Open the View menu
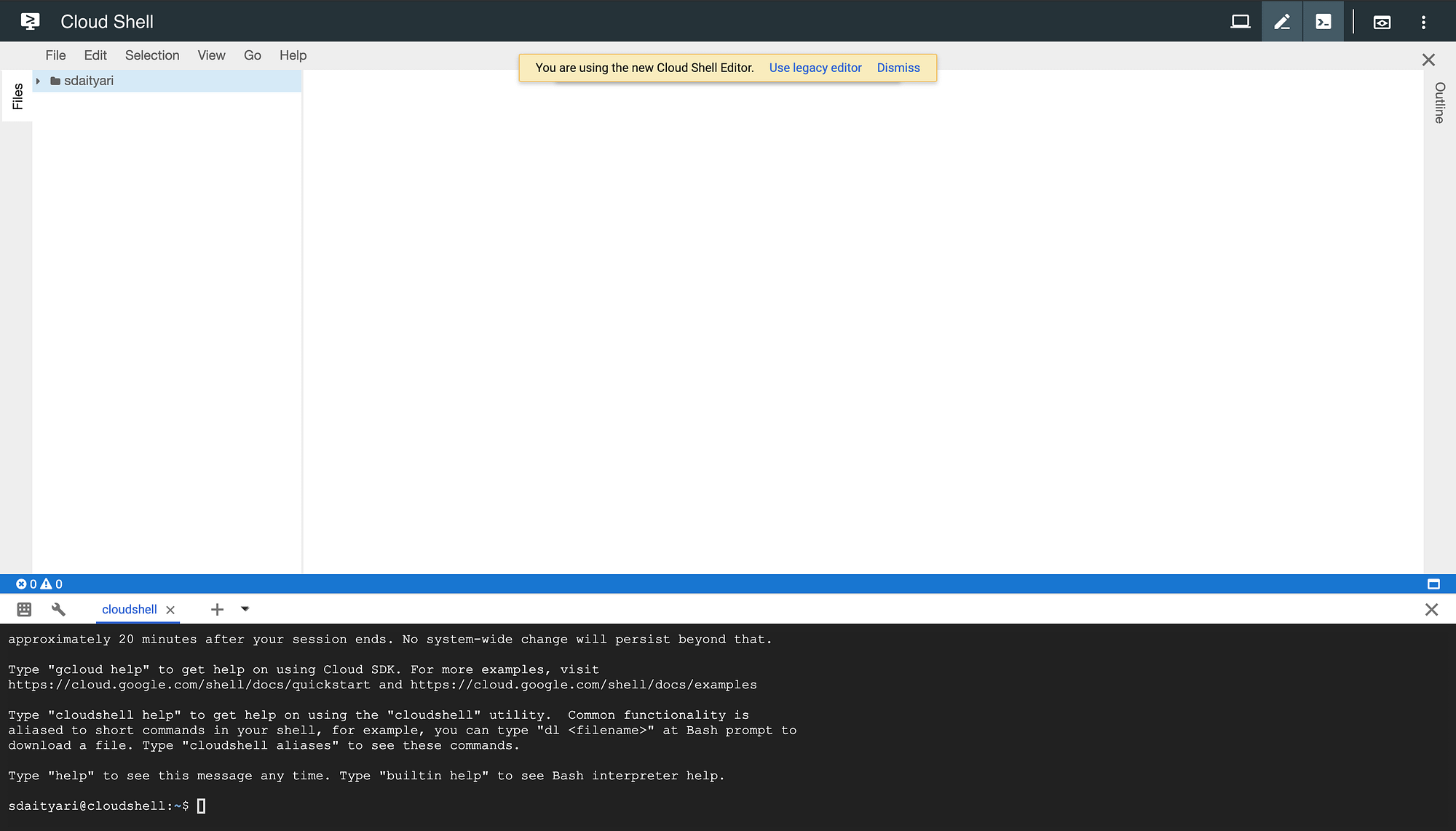1456x831 pixels. click(210, 55)
